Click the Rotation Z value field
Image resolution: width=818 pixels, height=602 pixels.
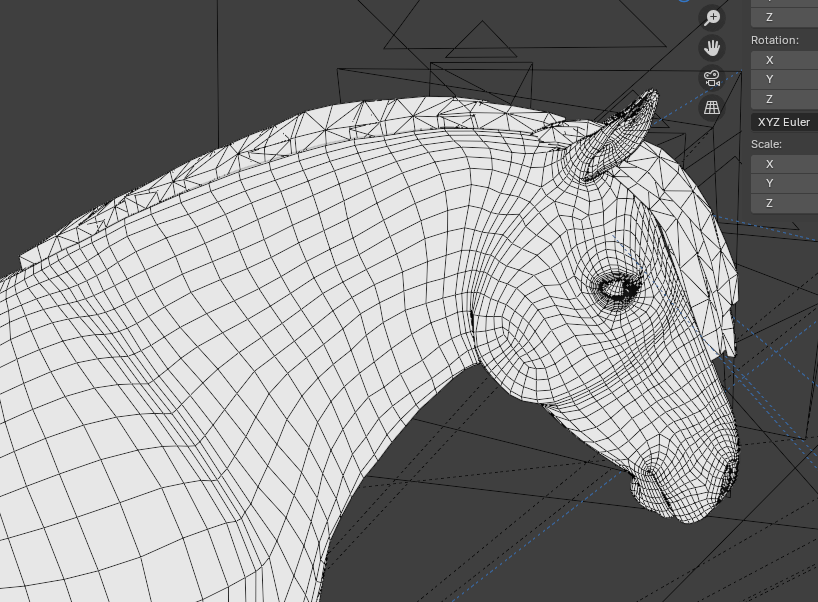pyautogui.click(x=785, y=99)
